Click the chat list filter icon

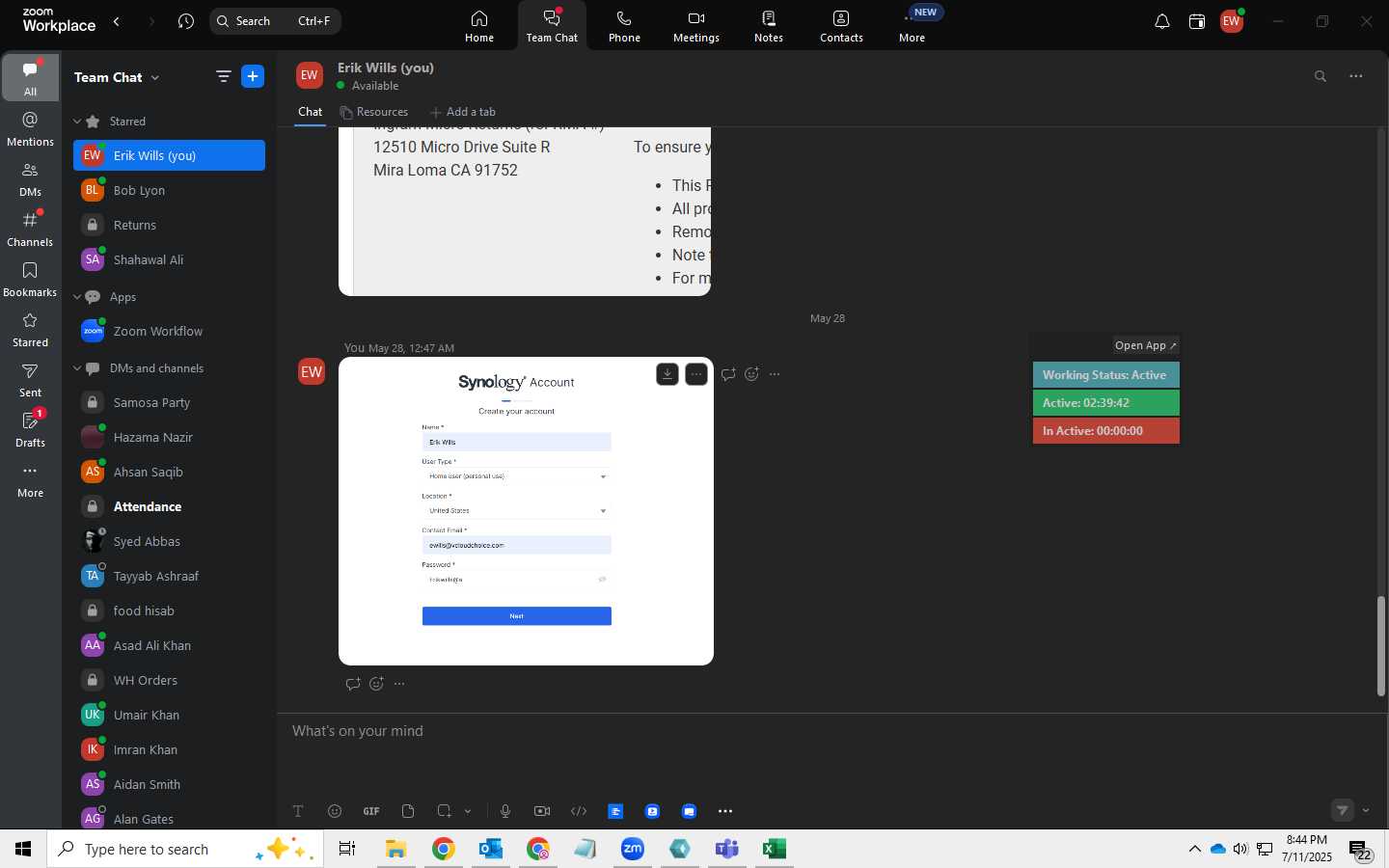pyautogui.click(x=223, y=77)
